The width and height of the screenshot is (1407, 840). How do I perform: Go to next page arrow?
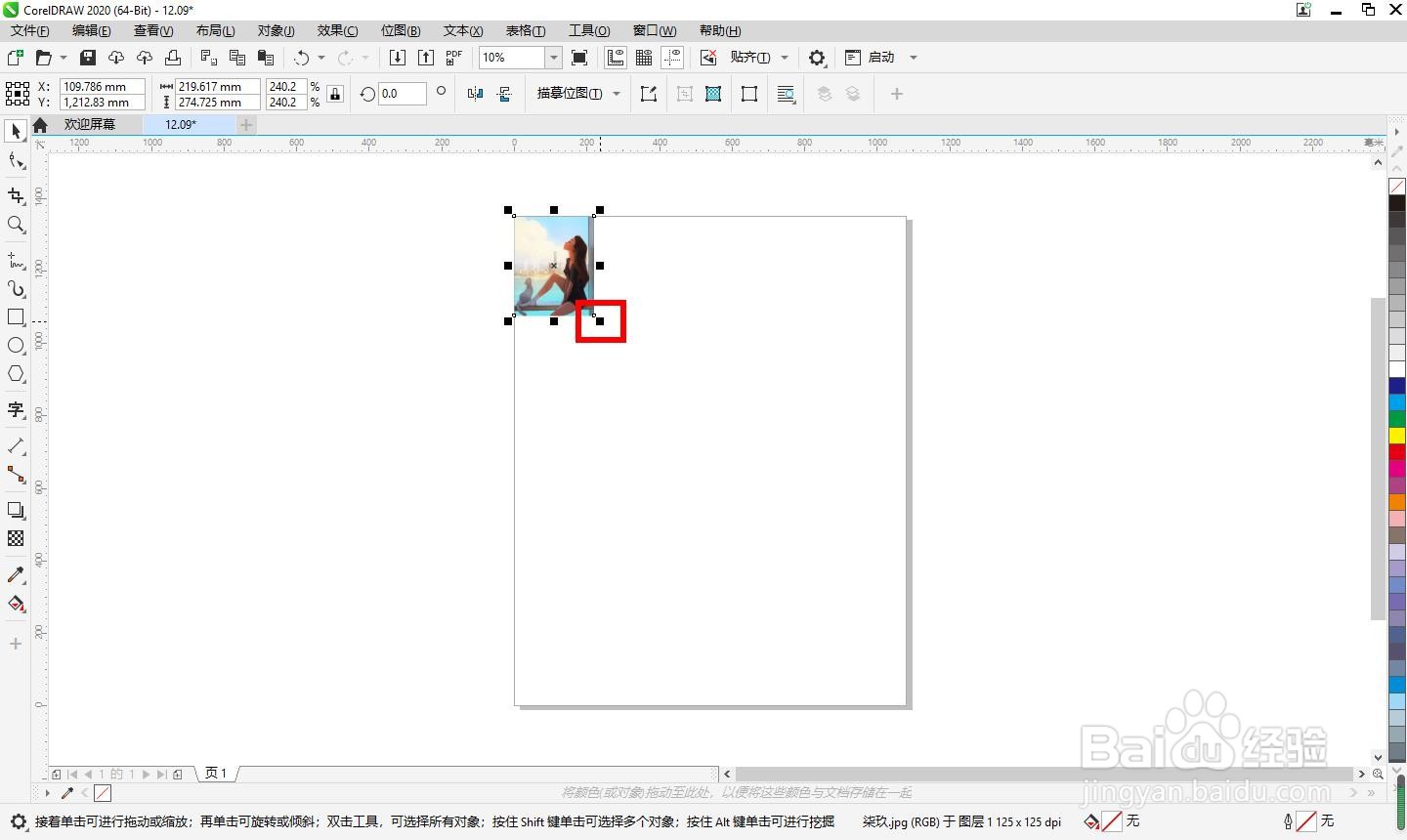point(147,774)
